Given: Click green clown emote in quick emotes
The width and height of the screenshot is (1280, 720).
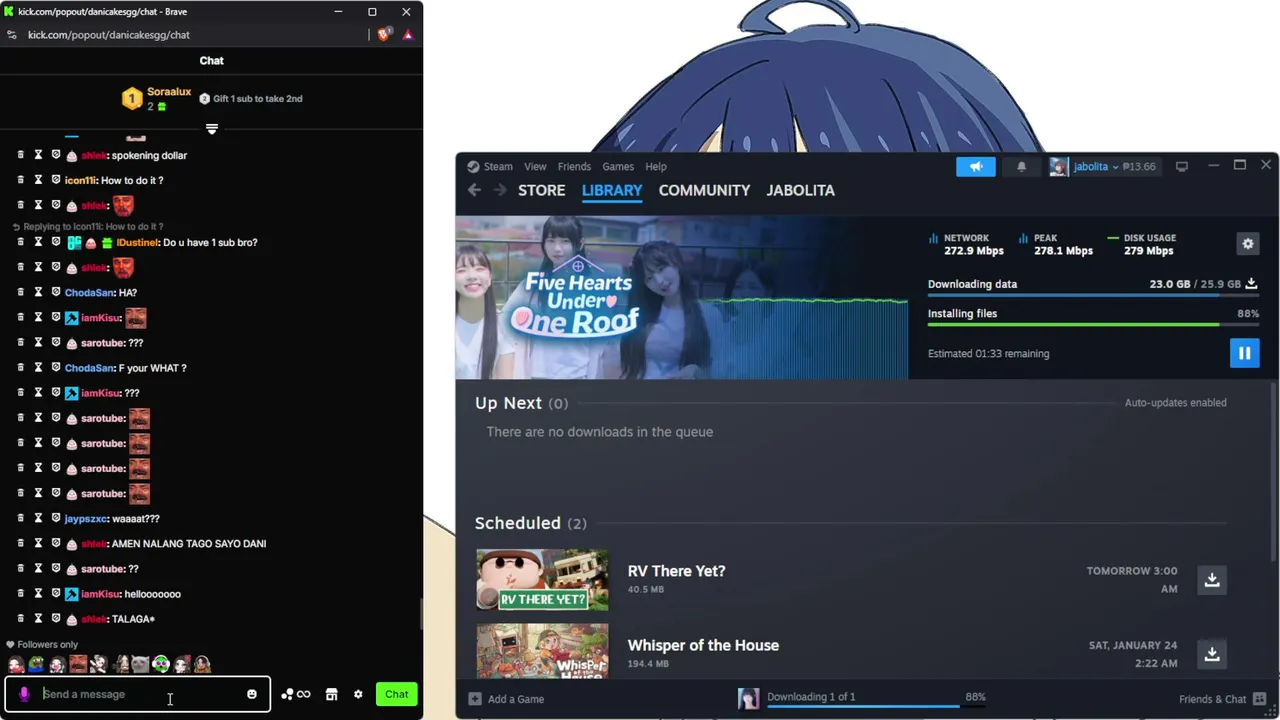Looking at the screenshot, I should 161,664.
